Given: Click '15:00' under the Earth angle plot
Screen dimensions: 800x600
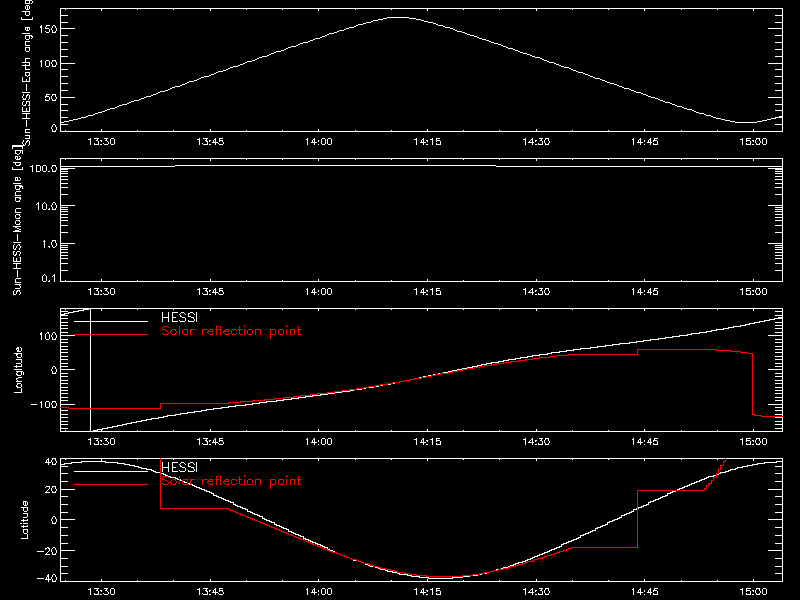Looking at the screenshot, I should (x=753, y=142).
